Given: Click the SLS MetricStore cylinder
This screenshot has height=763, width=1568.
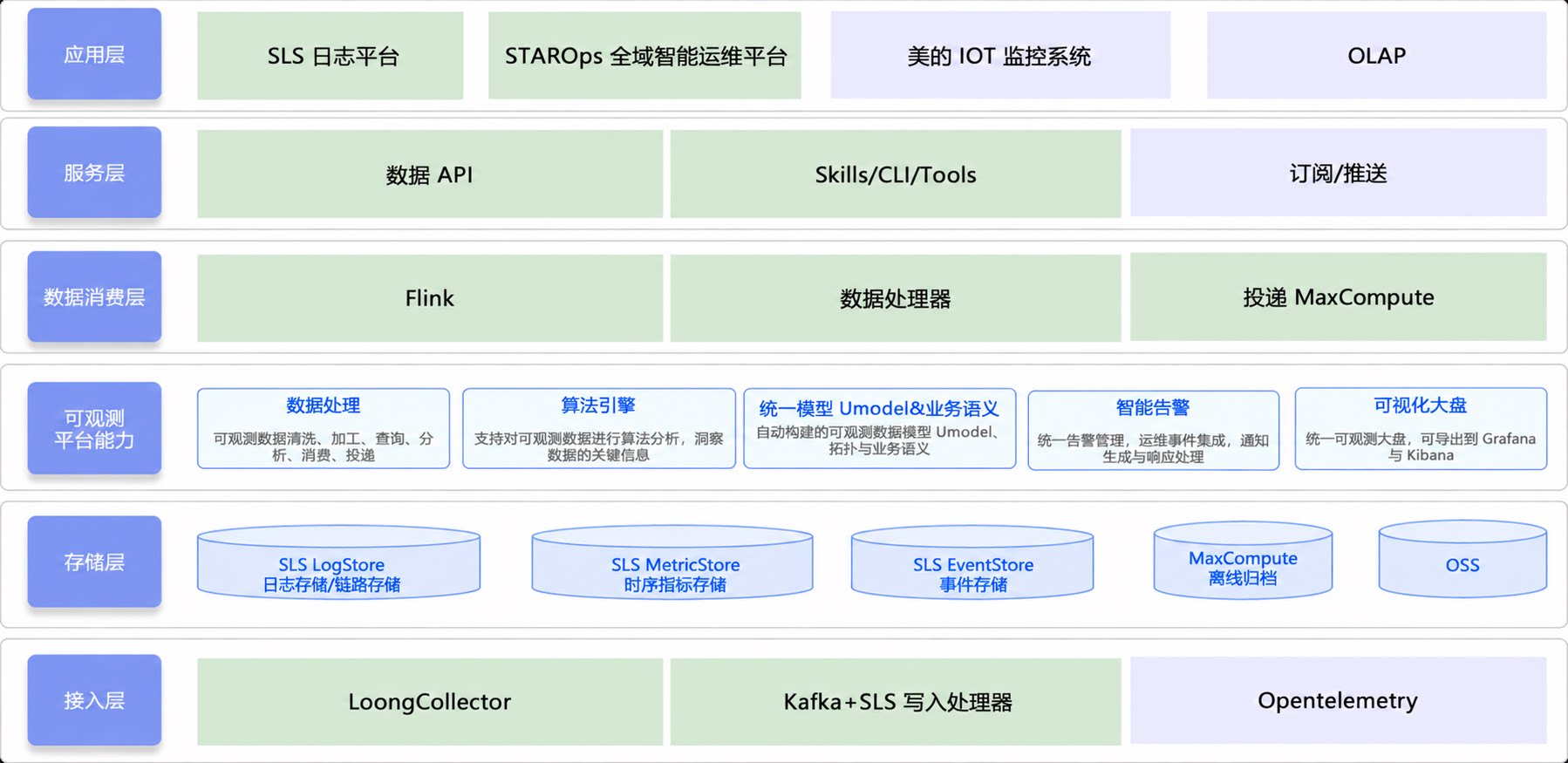Looking at the screenshot, I should pyautogui.click(x=672, y=562).
